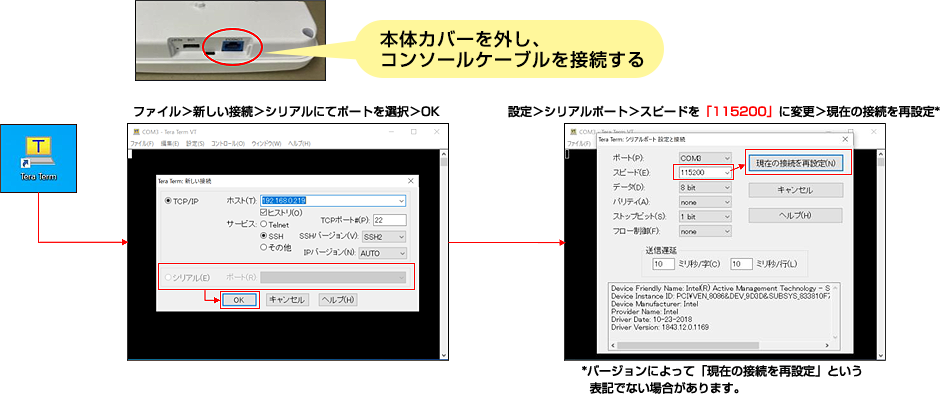Click the キャンセル button in serial port dialog
Screen dimensions: 940x394
(x=795, y=190)
